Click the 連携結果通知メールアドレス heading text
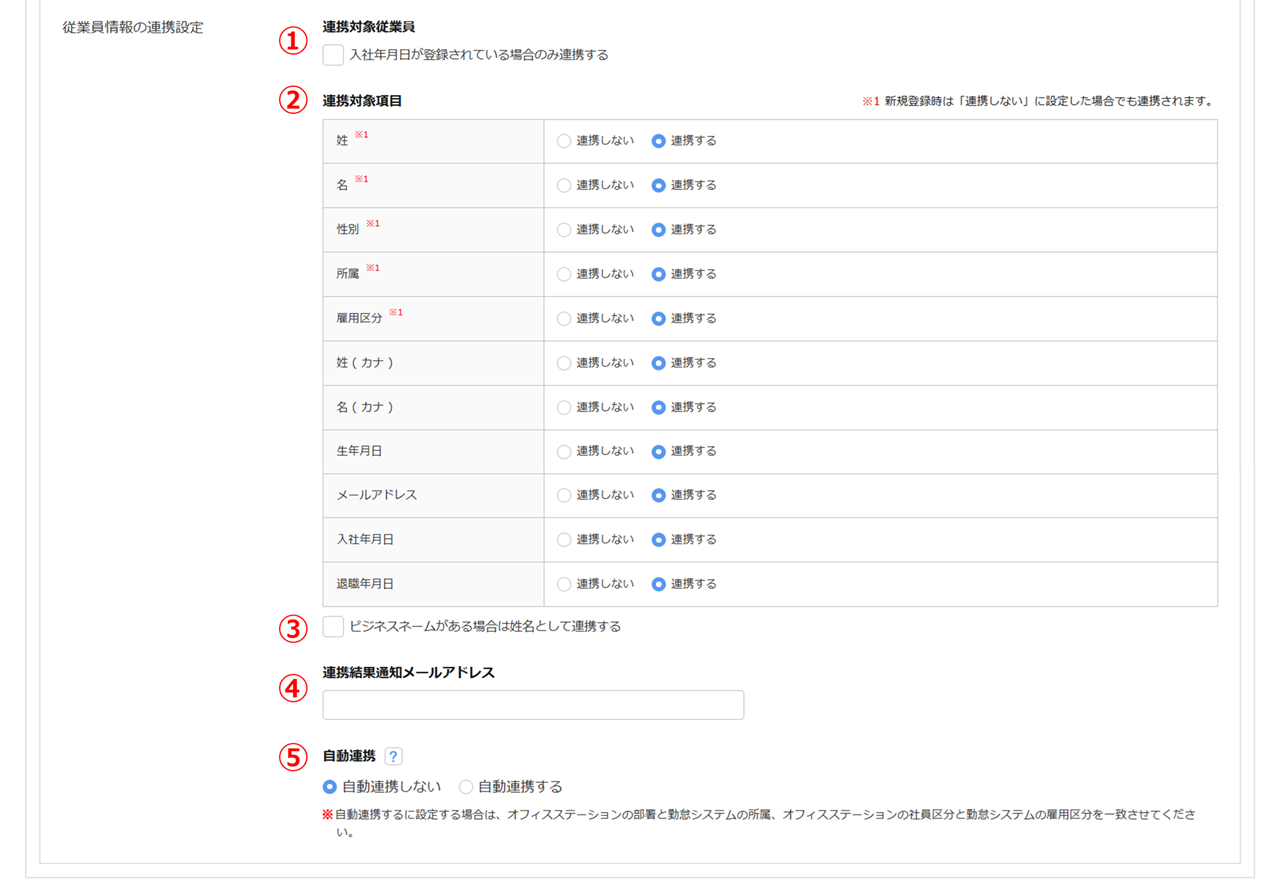The height and width of the screenshot is (885, 1280). 409,673
